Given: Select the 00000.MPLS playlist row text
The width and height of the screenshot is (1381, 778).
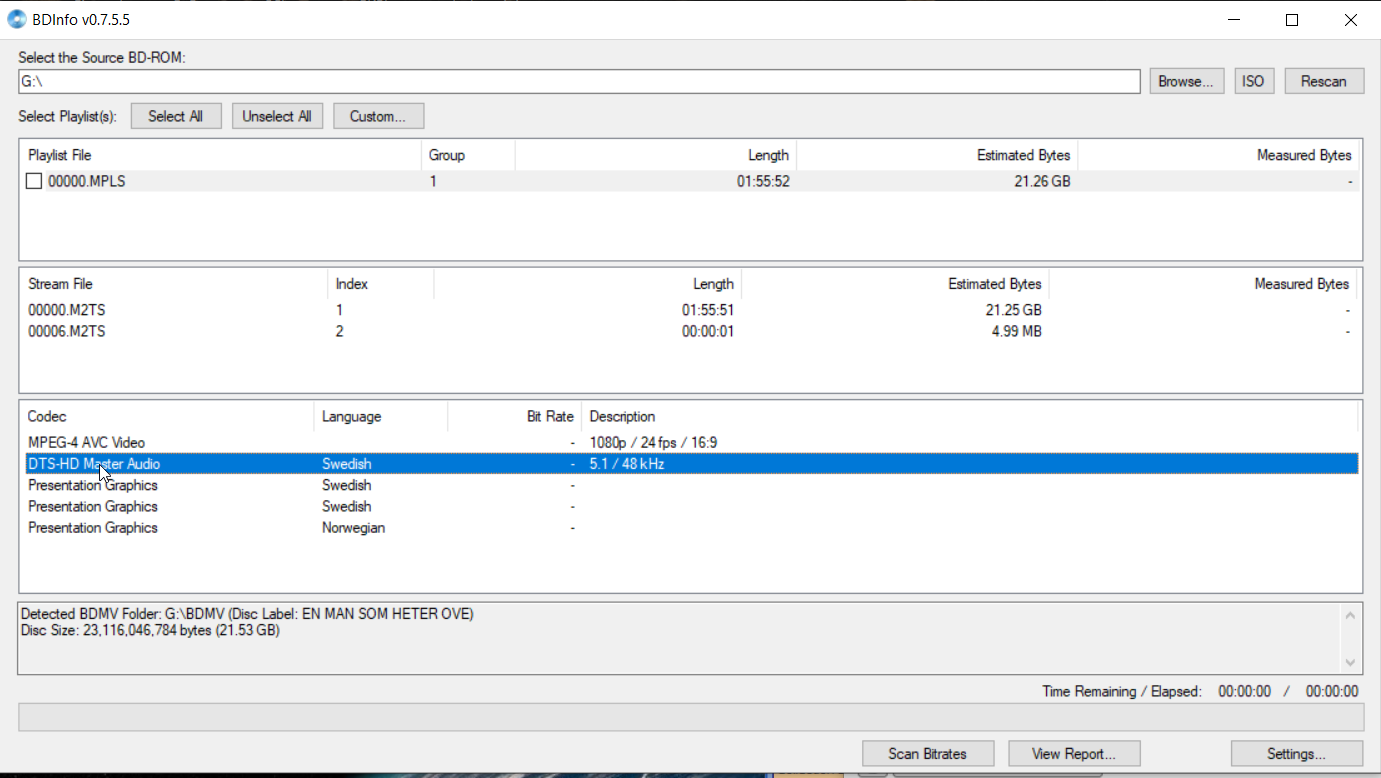Looking at the screenshot, I should click(x=87, y=182).
